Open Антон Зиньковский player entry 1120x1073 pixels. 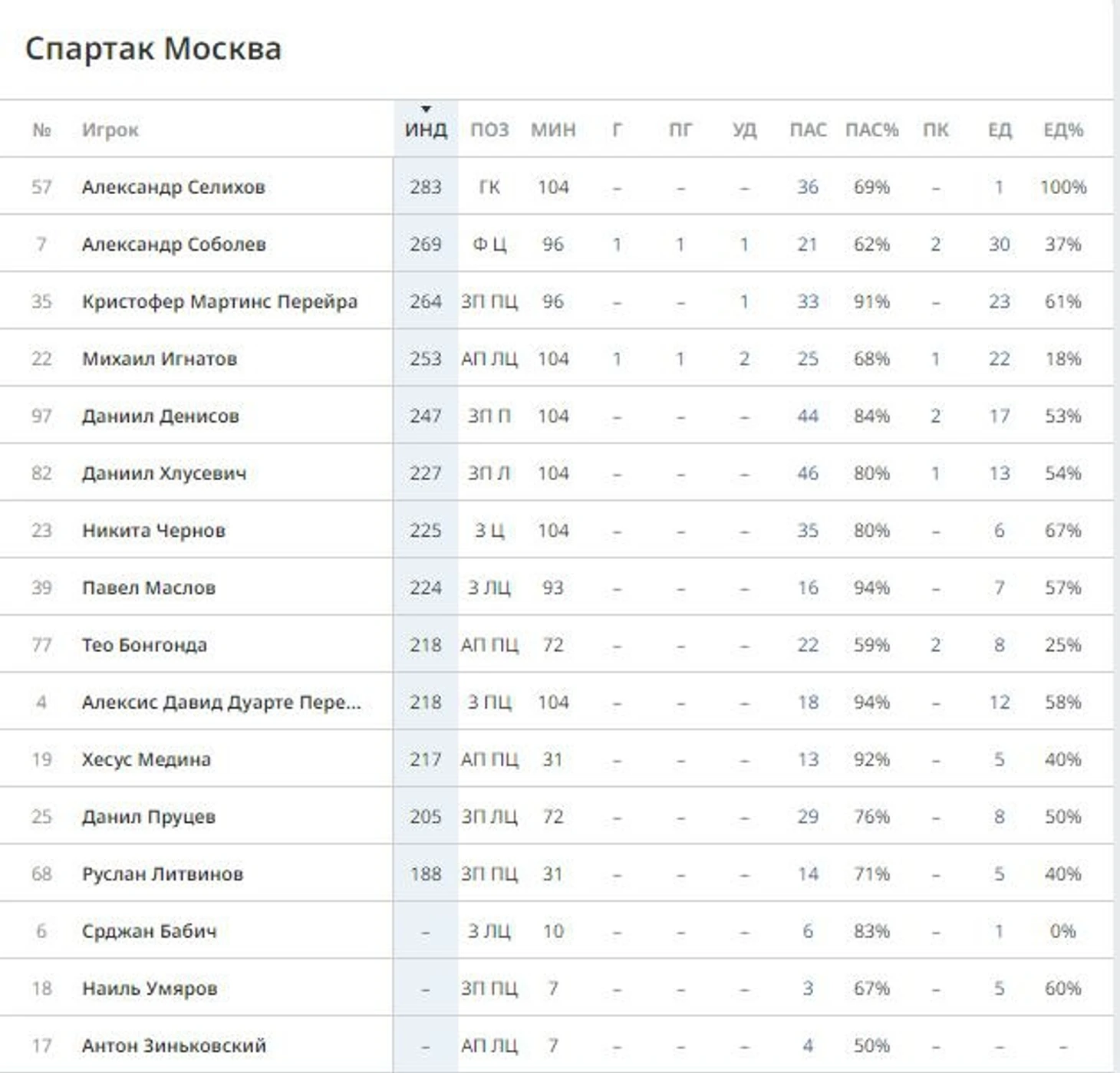pyautogui.click(x=174, y=1045)
